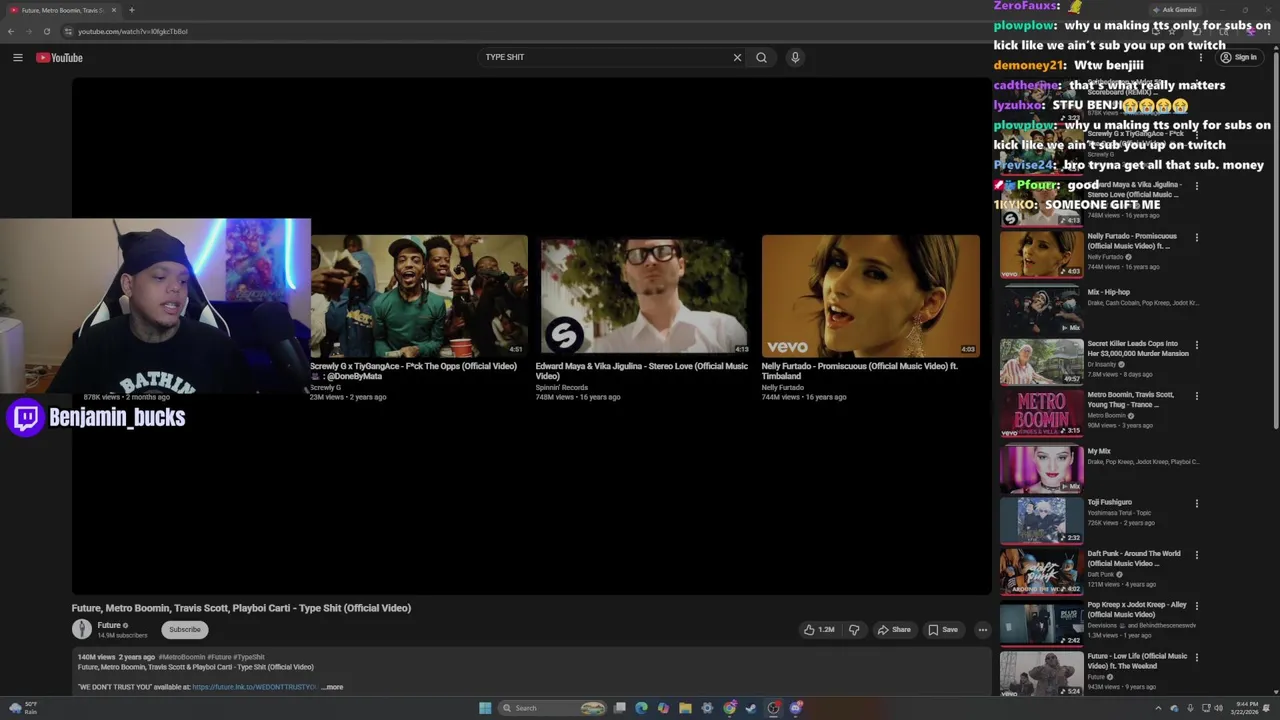Viewport: 1280px width, 720px height.
Task: Open Task View on taskbar
Action: [x=620, y=708]
